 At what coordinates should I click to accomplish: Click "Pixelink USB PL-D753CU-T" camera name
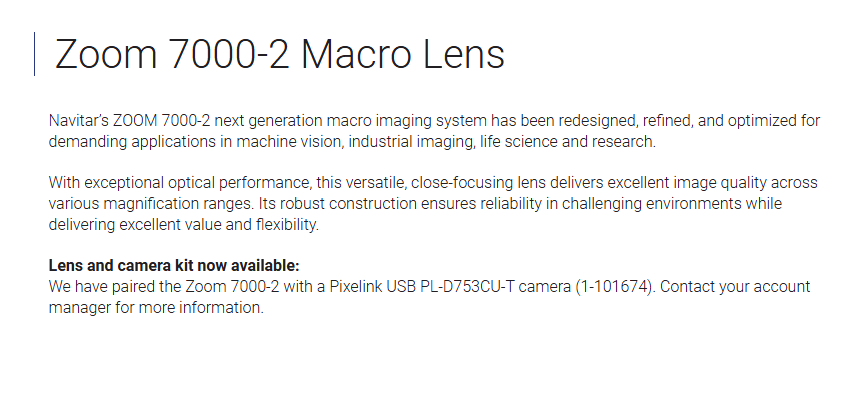coord(422,286)
